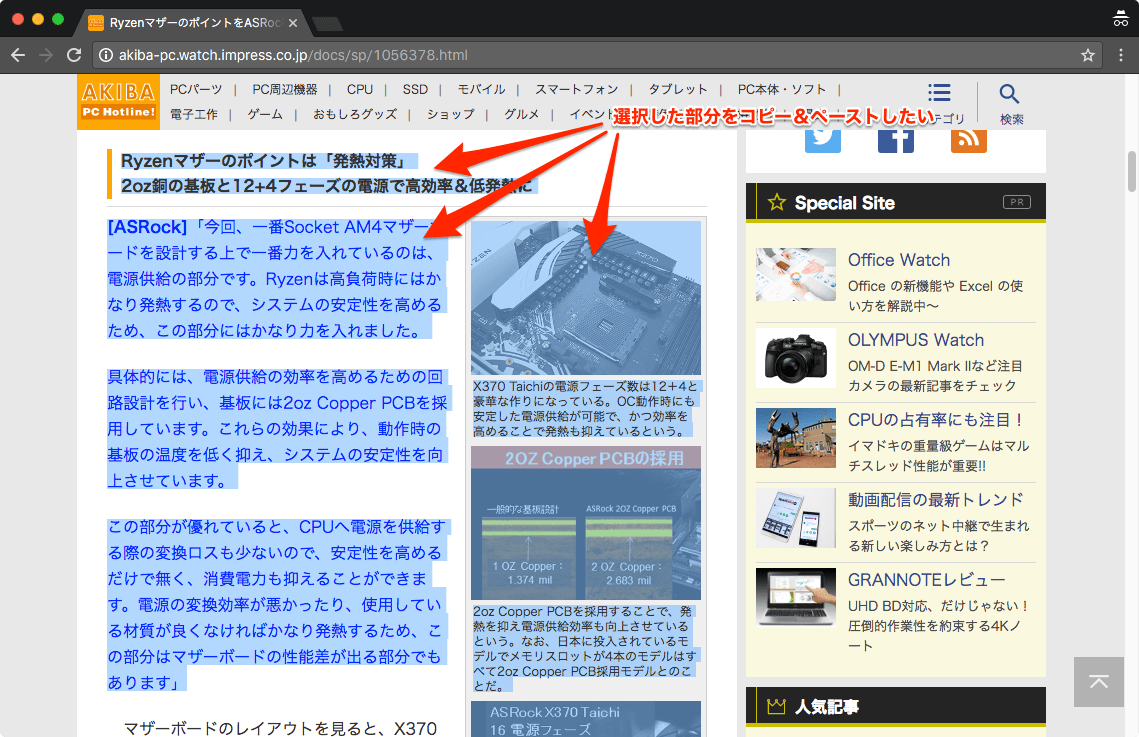1139x737 pixels.
Task: Open the Office Watch link
Action: (x=899, y=260)
